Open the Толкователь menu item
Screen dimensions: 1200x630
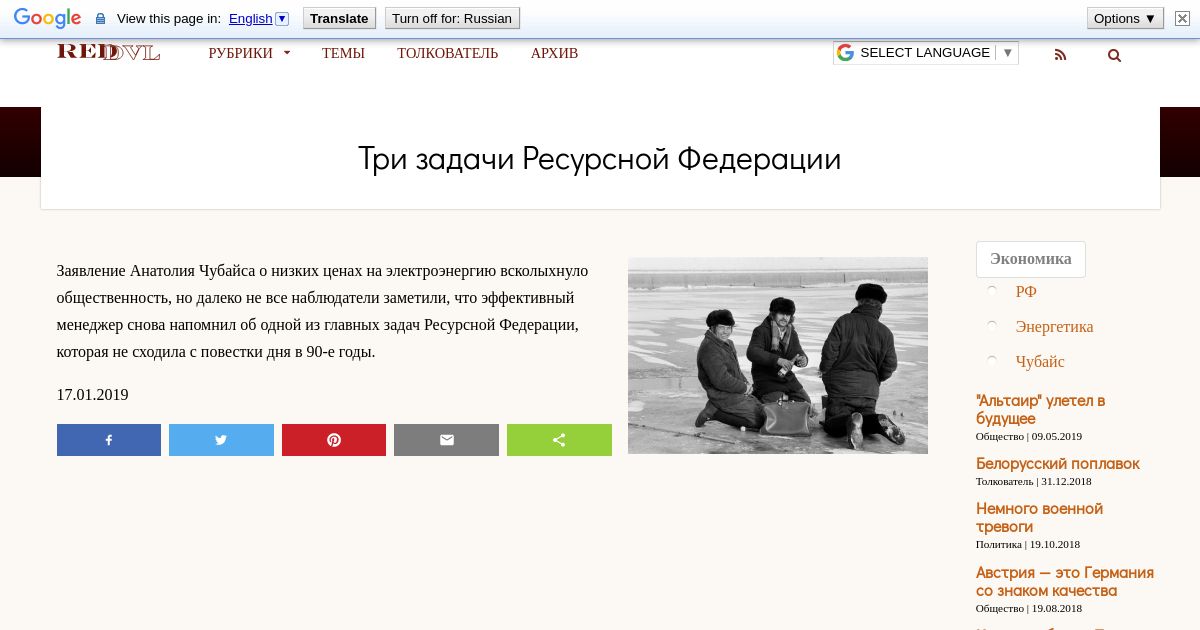[447, 53]
